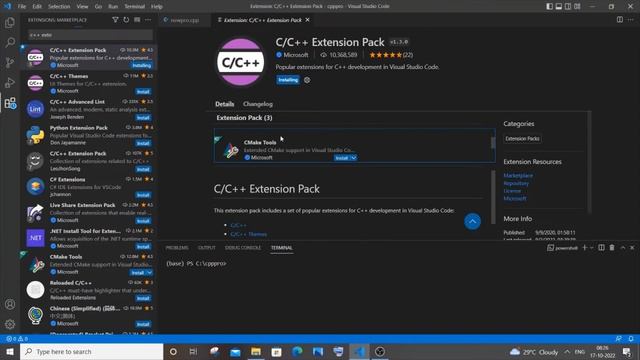Switch to the Changelog tab

(x=258, y=104)
